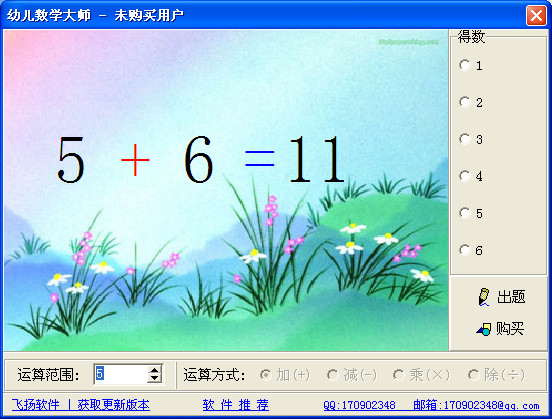Screen dimensions: 552x419
Task: Open the 软件推荐 link
Action: pyautogui.click(x=236, y=405)
